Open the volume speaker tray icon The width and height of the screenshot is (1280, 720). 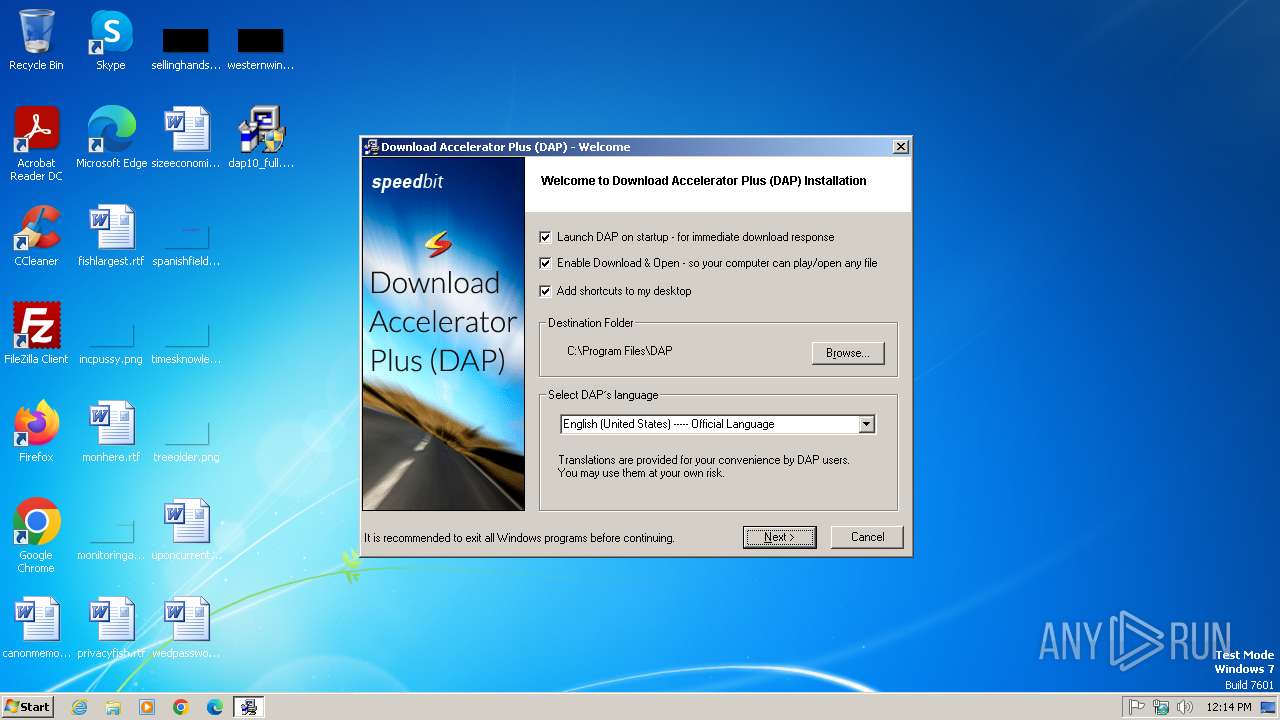click(1185, 707)
